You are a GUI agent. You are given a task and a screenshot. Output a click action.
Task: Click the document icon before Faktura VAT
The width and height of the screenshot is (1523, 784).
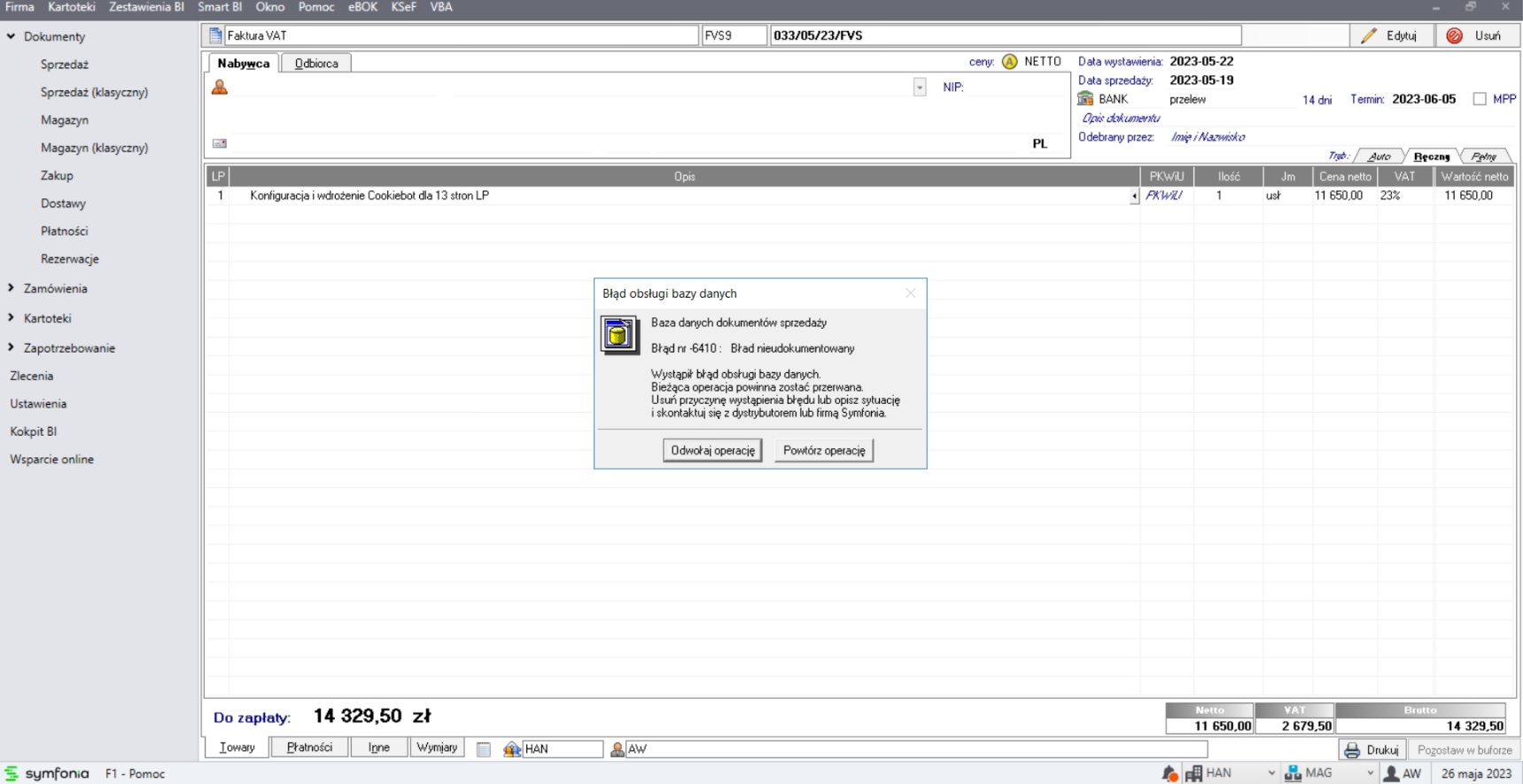click(215, 35)
